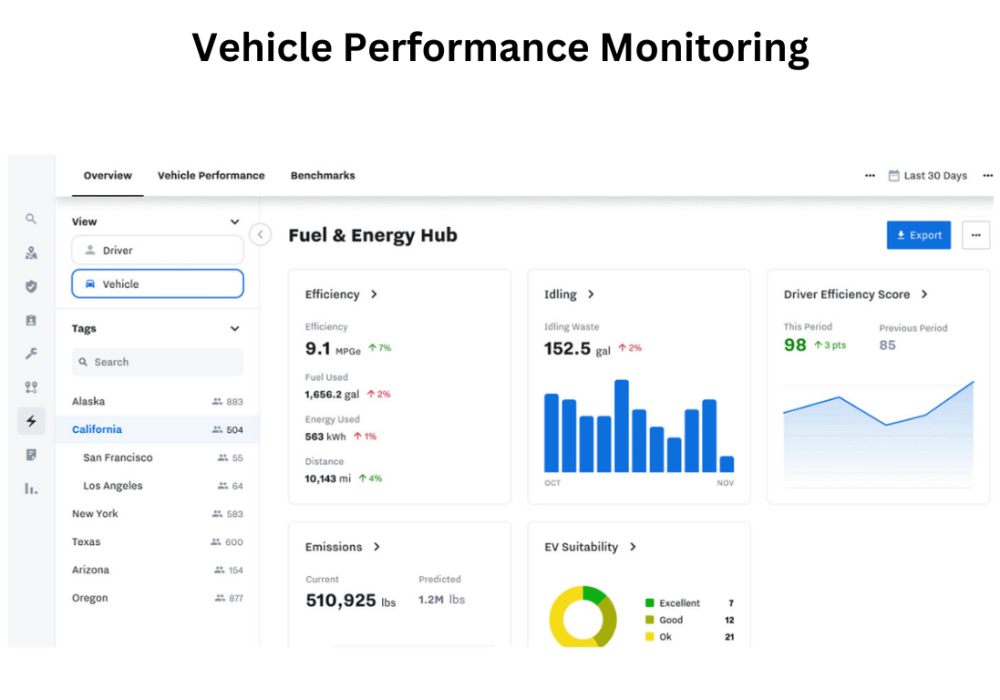Click the search icon in left sidebar

(31, 218)
